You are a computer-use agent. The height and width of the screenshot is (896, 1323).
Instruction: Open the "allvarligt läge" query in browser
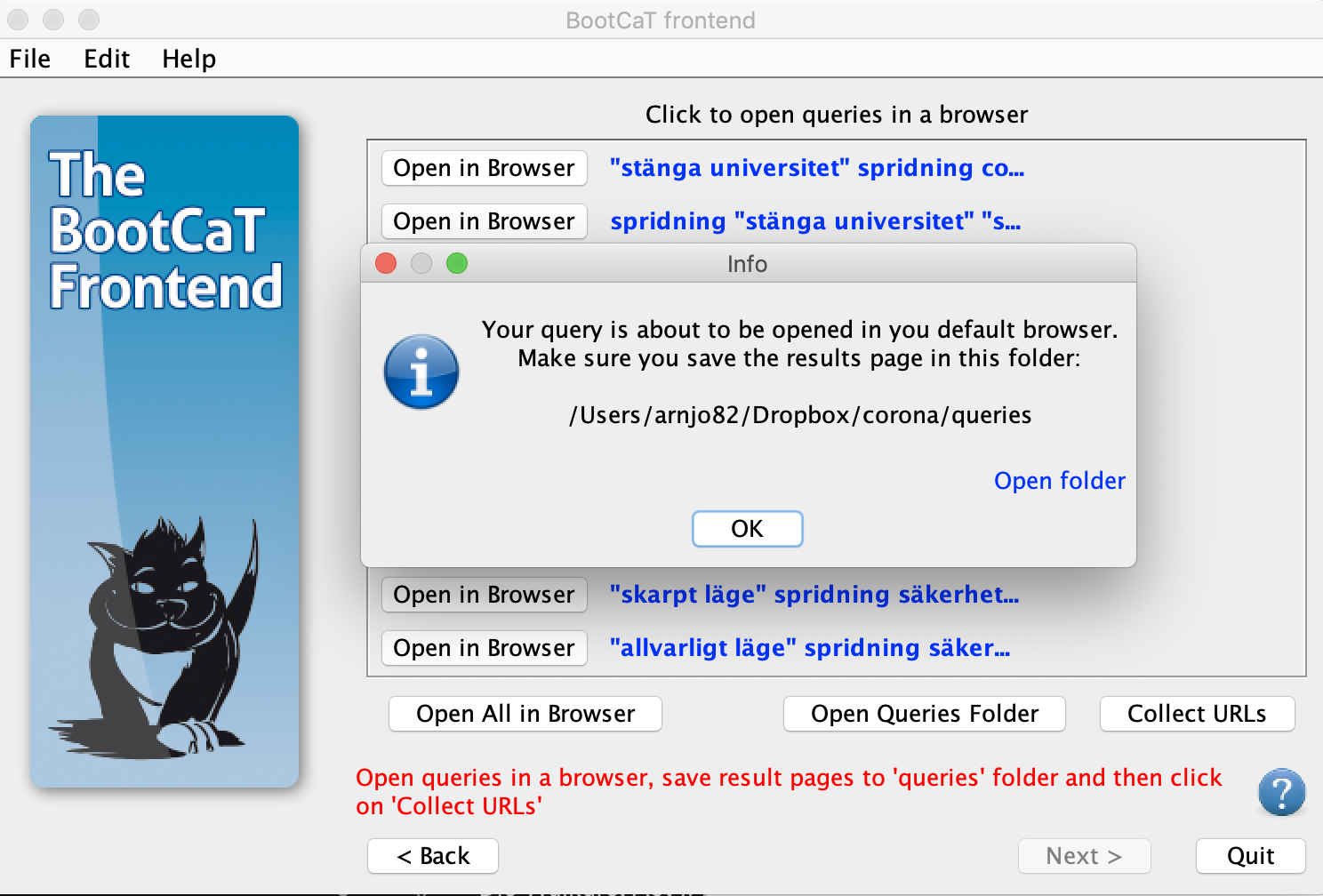[485, 648]
